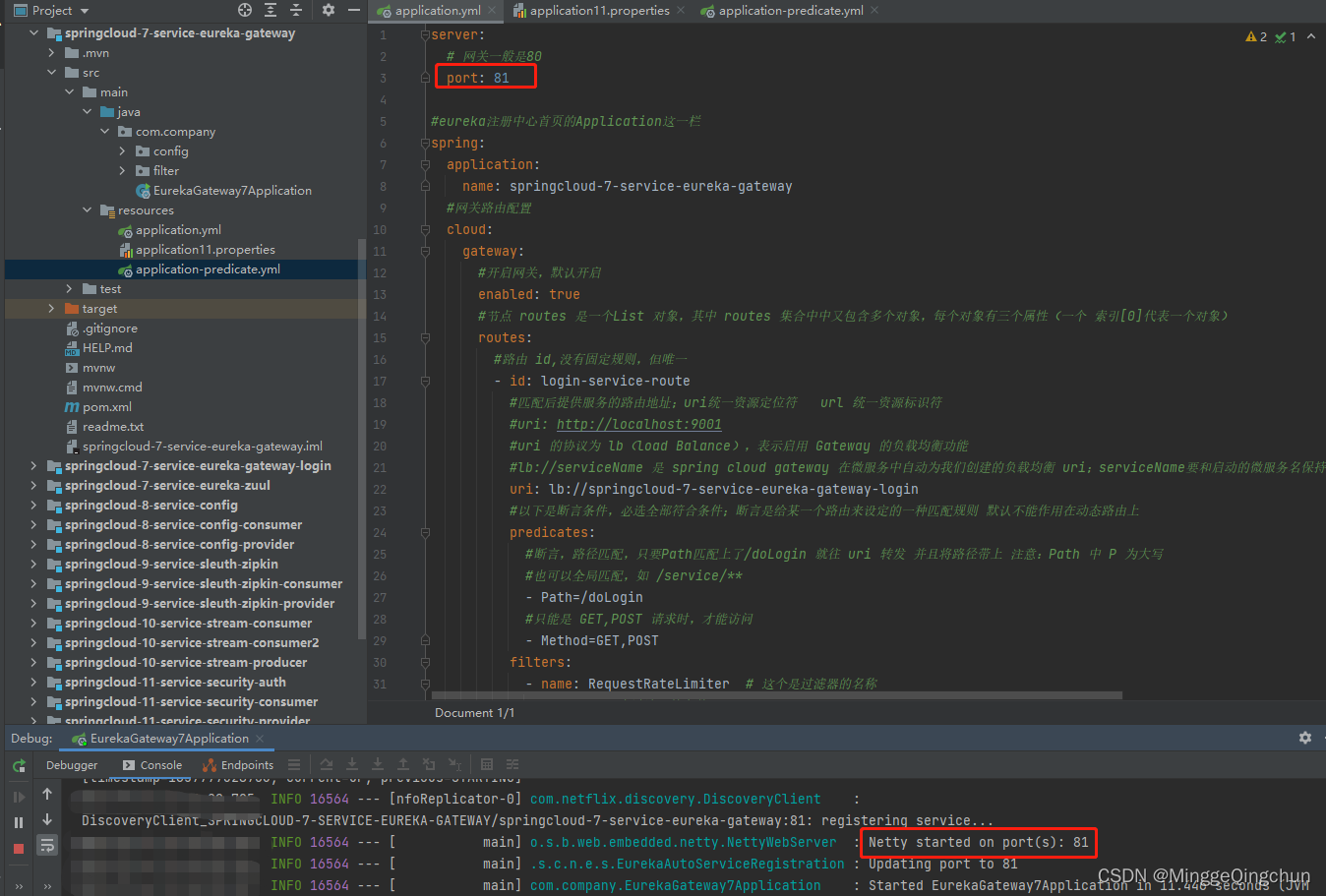Expand springcloud-7-service-eureka-zuul module
Viewport: 1326px width, 896px height.
tap(33, 485)
